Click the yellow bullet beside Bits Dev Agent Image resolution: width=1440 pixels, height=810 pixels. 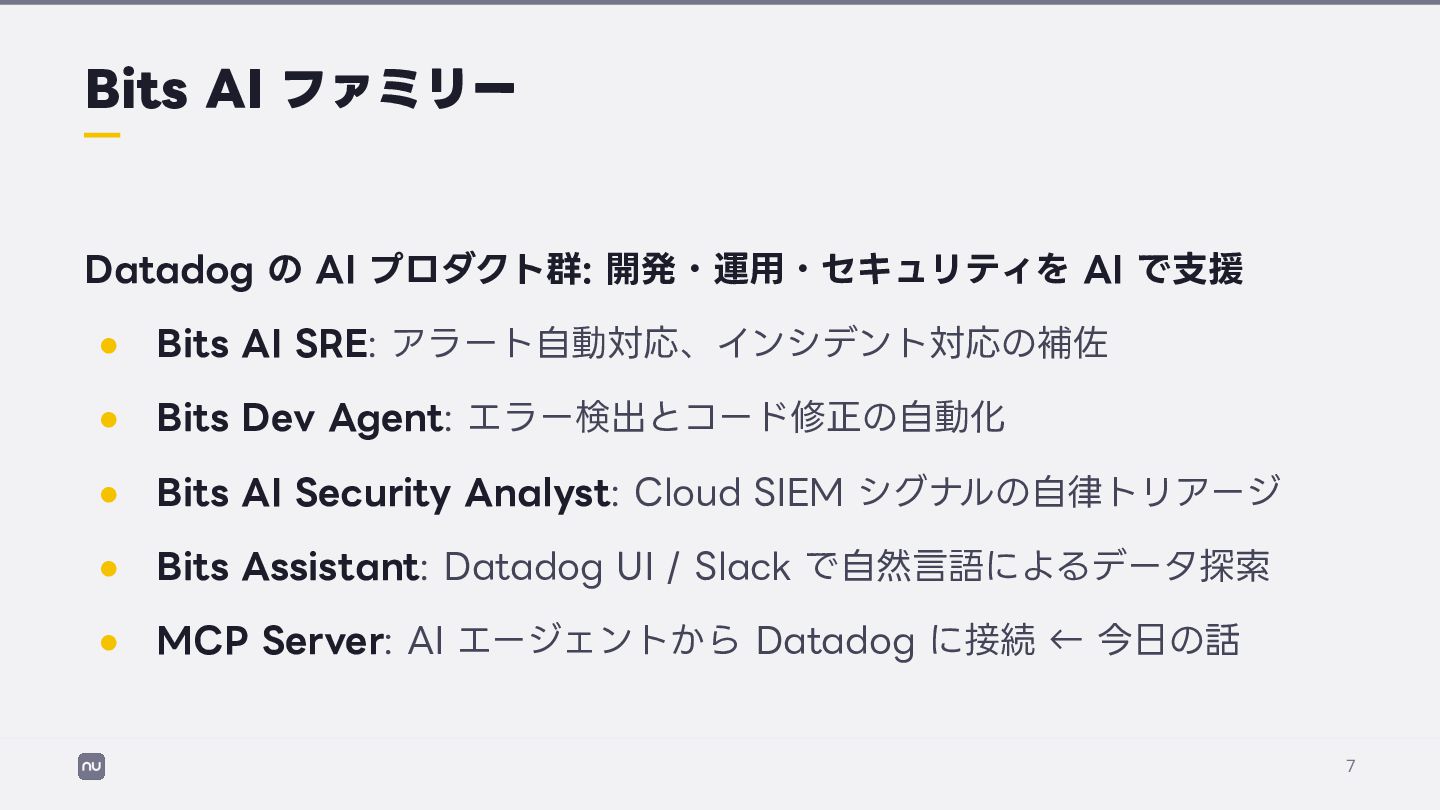(109, 419)
